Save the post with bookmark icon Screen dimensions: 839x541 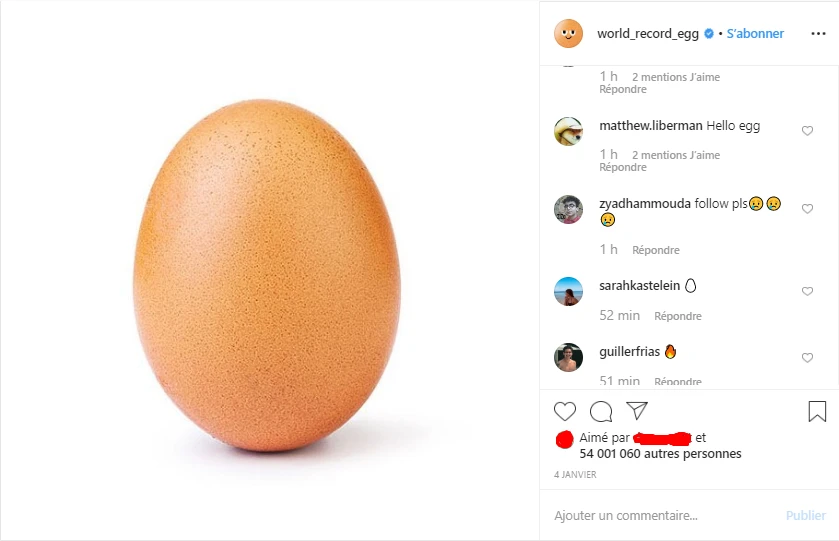pos(817,412)
